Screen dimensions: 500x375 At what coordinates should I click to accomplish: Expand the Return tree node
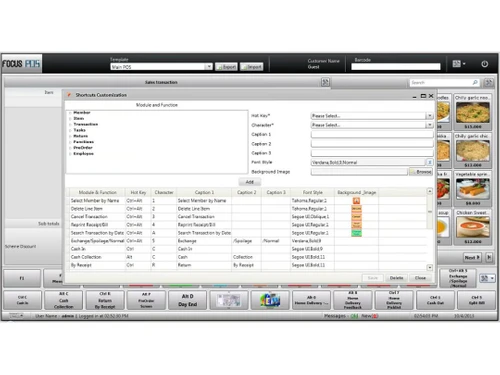[70, 136]
